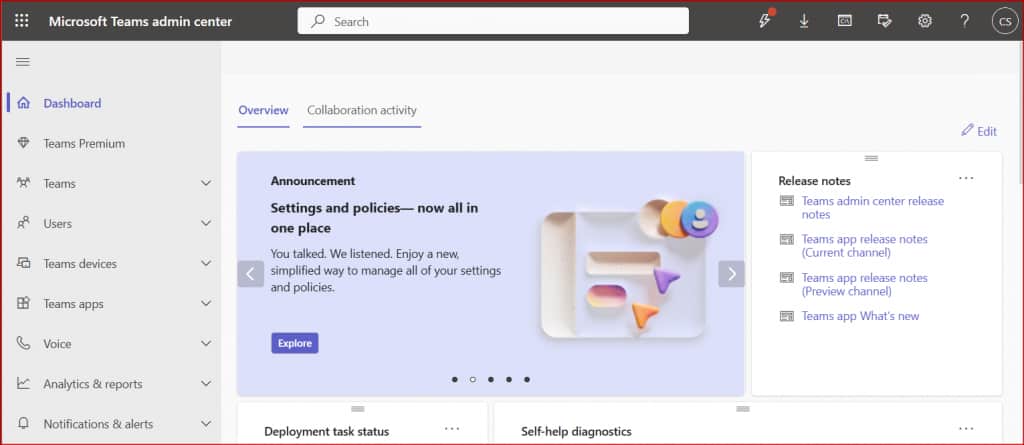Click the Release notes card drag handle
Image resolution: width=1024 pixels, height=445 pixels.
coord(871,158)
